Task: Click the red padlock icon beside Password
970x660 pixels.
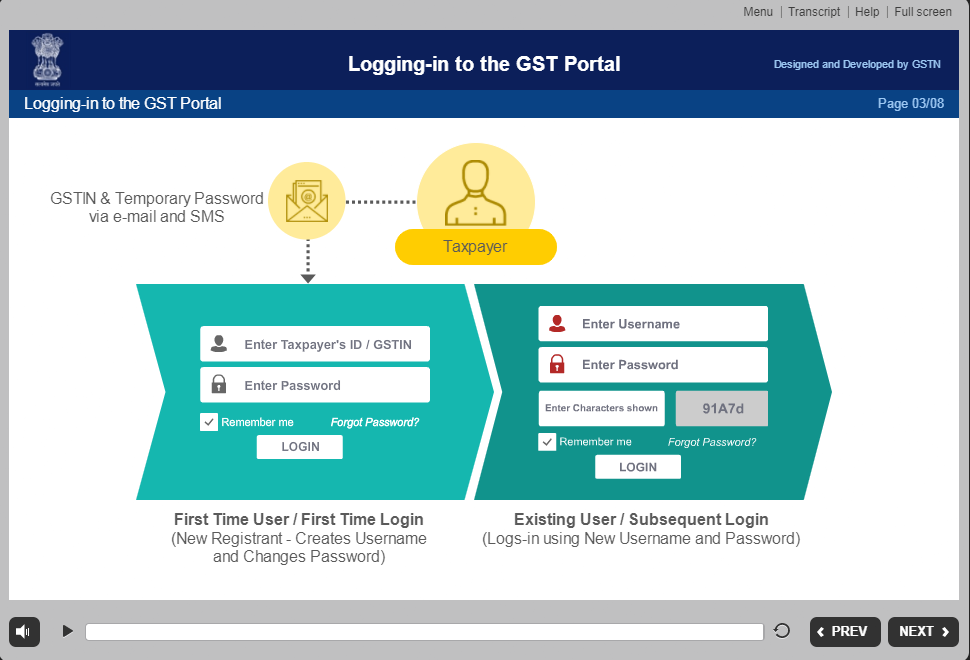Action: (x=557, y=364)
